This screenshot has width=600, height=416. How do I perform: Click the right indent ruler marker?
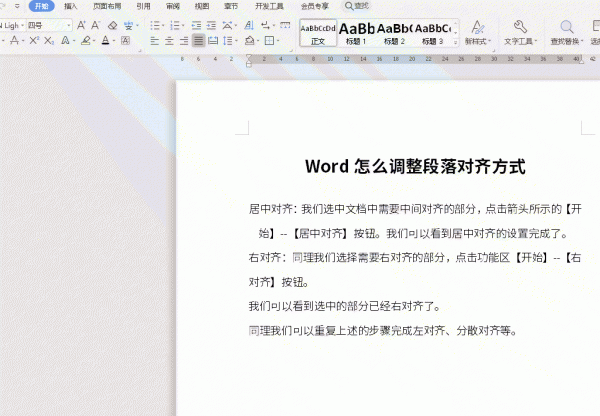click(581, 61)
